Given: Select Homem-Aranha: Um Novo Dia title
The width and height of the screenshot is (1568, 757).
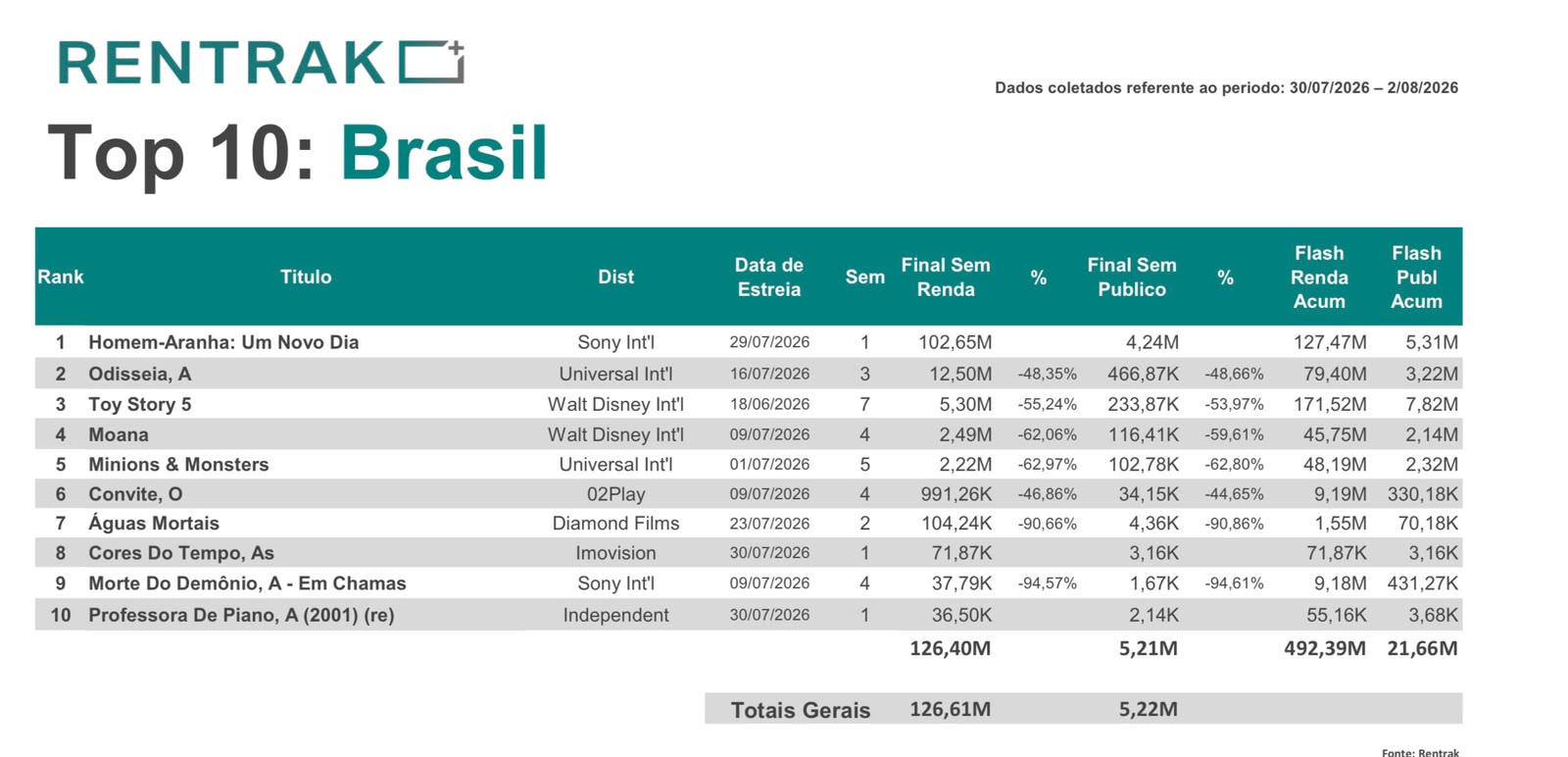Looking at the screenshot, I should pyautogui.click(x=223, y=342).
